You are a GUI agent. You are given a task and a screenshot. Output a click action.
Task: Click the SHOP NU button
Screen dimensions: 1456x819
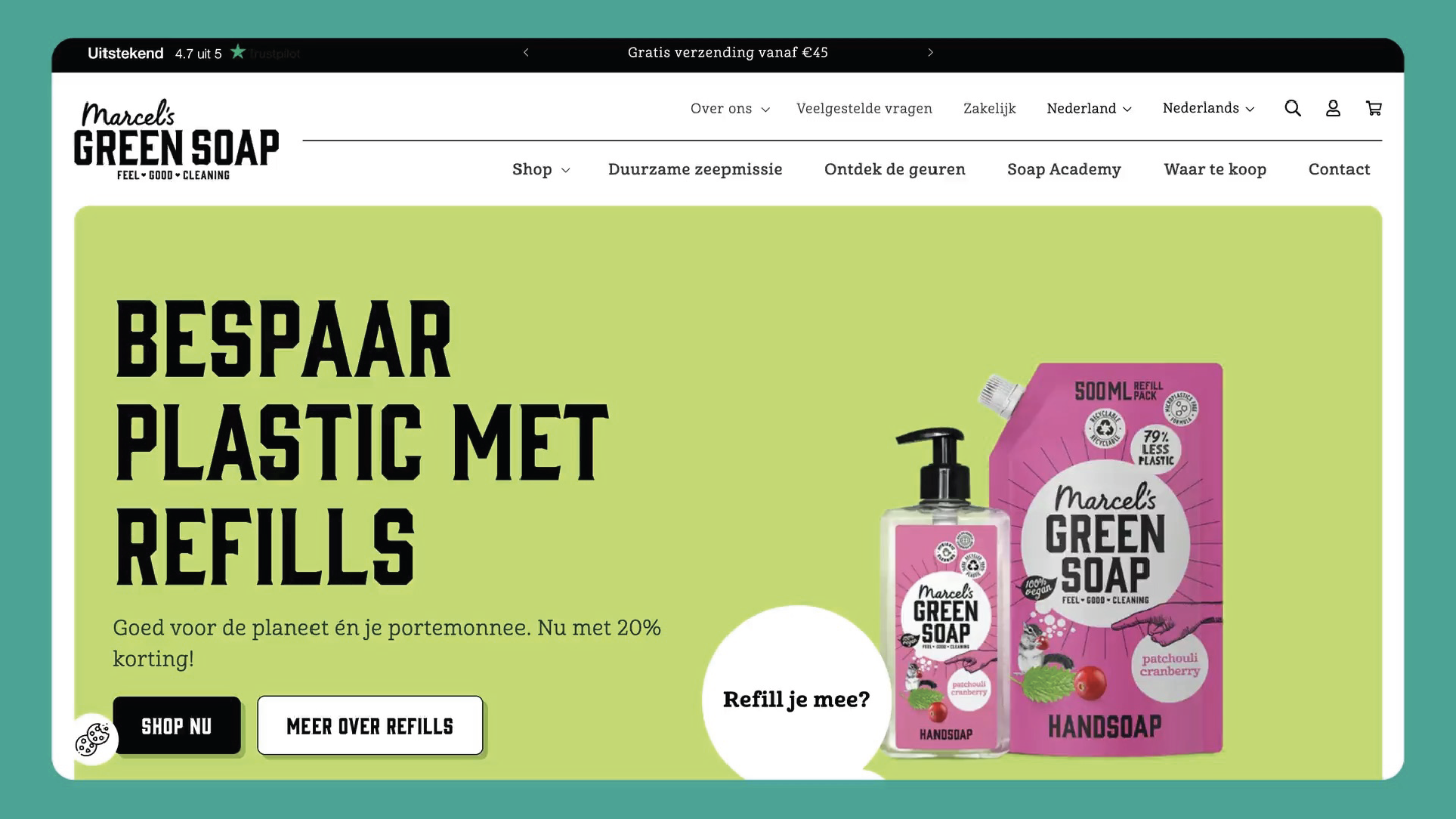(177, 725)
